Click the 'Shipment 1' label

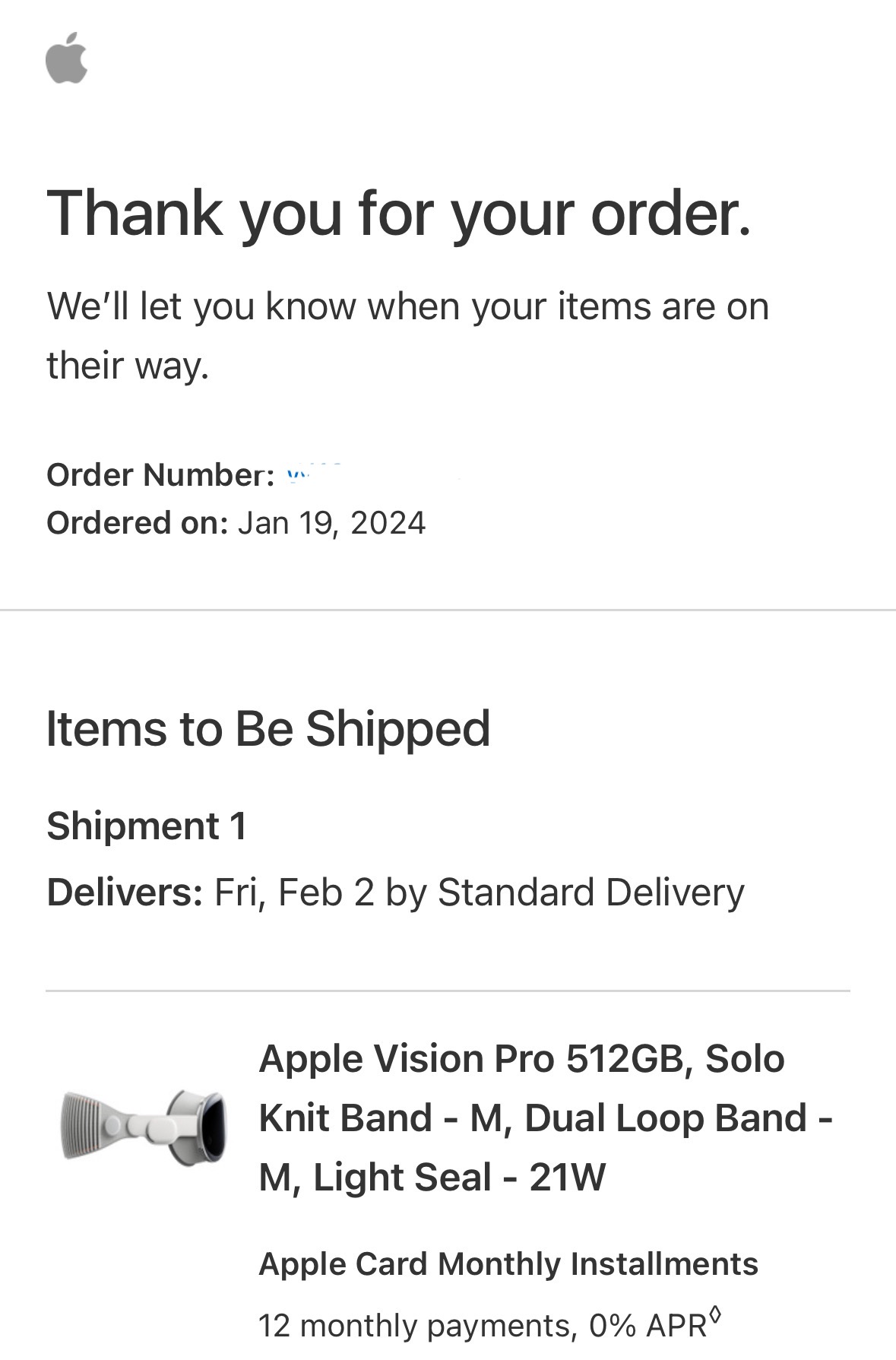[x=147, y=826]
